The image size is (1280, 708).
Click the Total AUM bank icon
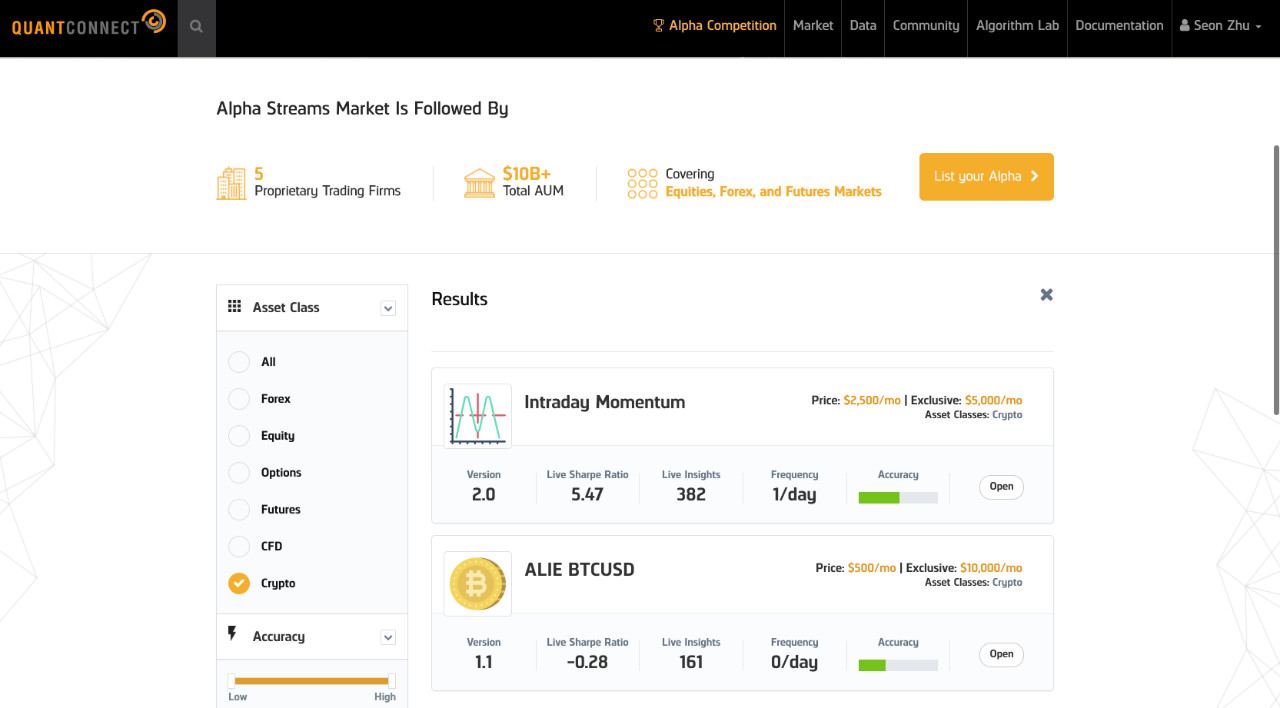[480, 183]
